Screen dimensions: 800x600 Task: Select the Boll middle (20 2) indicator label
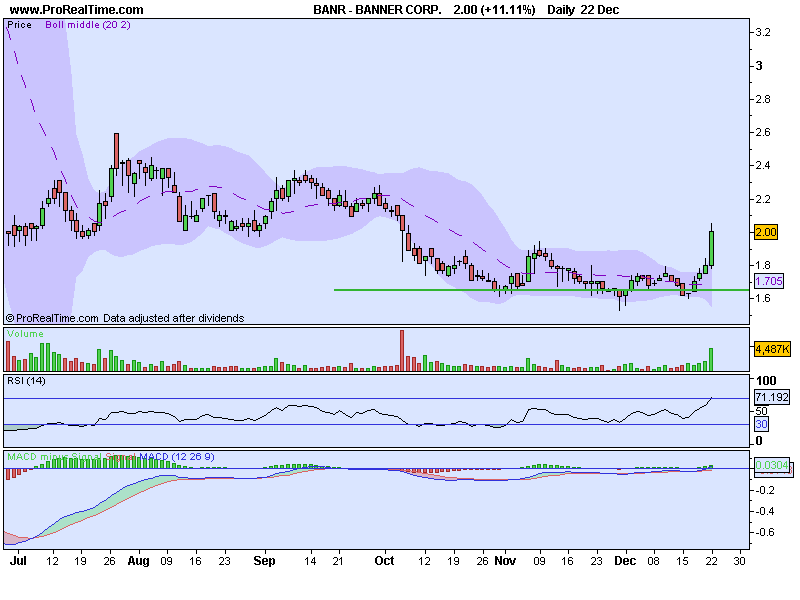[88, 25]
